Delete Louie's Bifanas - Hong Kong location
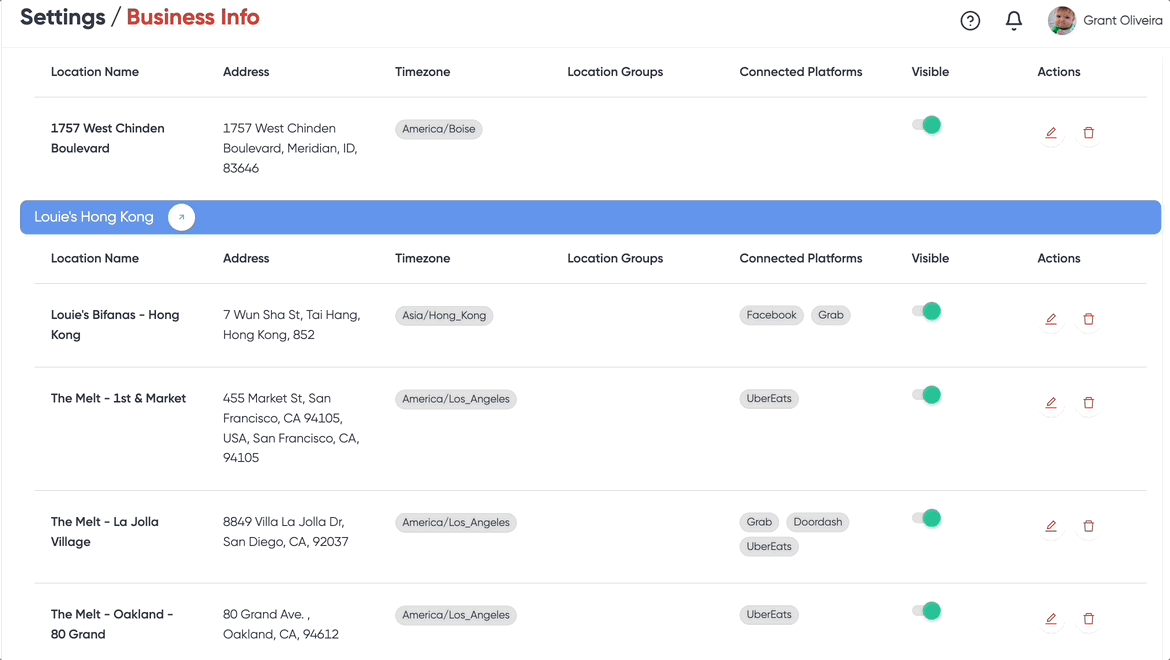 tap(1089, 319)
